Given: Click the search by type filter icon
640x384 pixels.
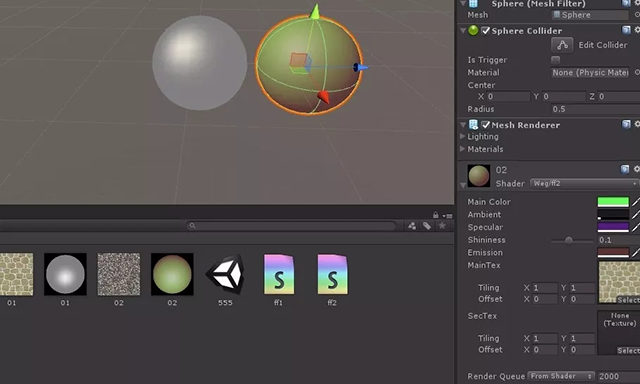Looking at the screenshot, I should click(412, 226).
